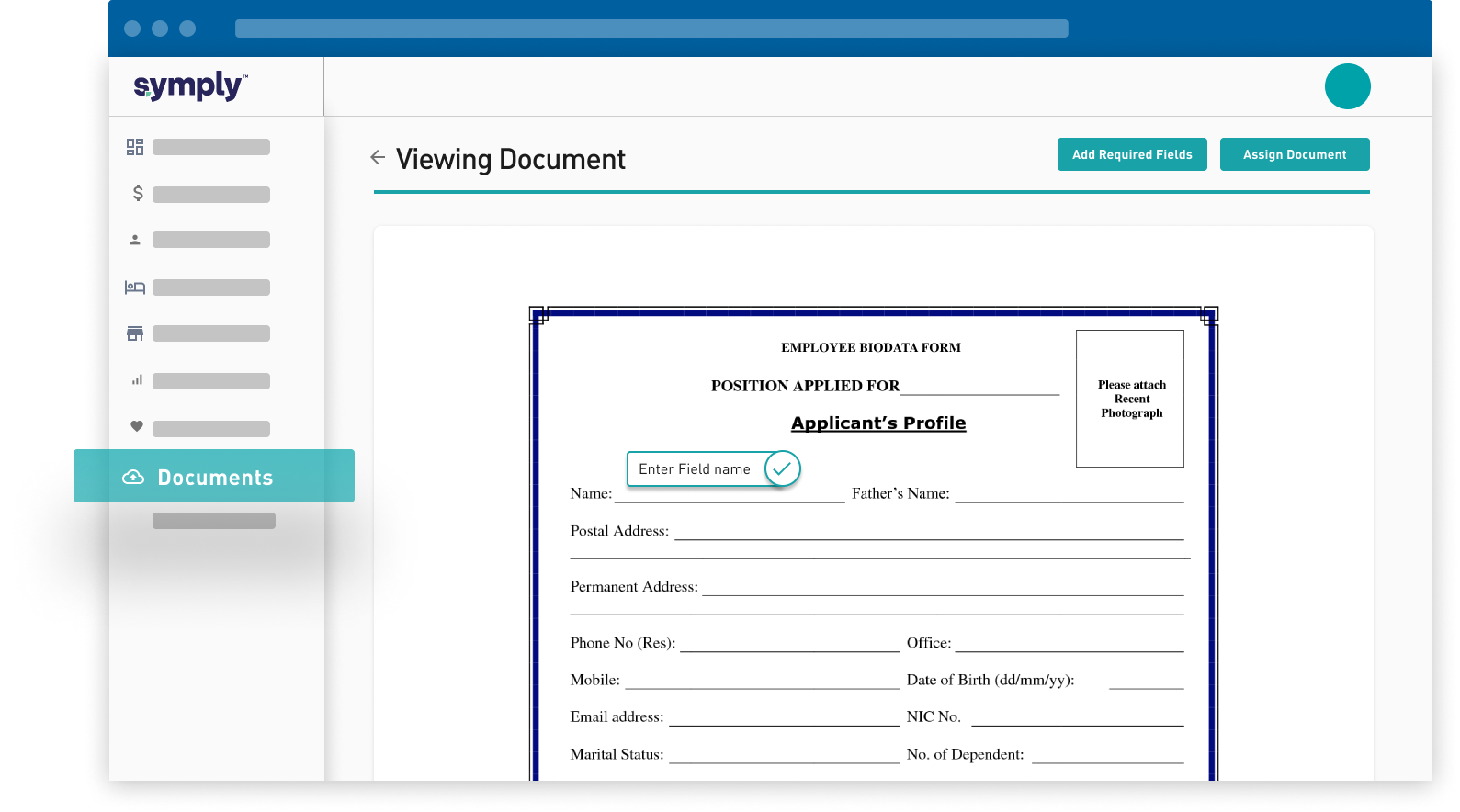Click the browser address bar

651,28
